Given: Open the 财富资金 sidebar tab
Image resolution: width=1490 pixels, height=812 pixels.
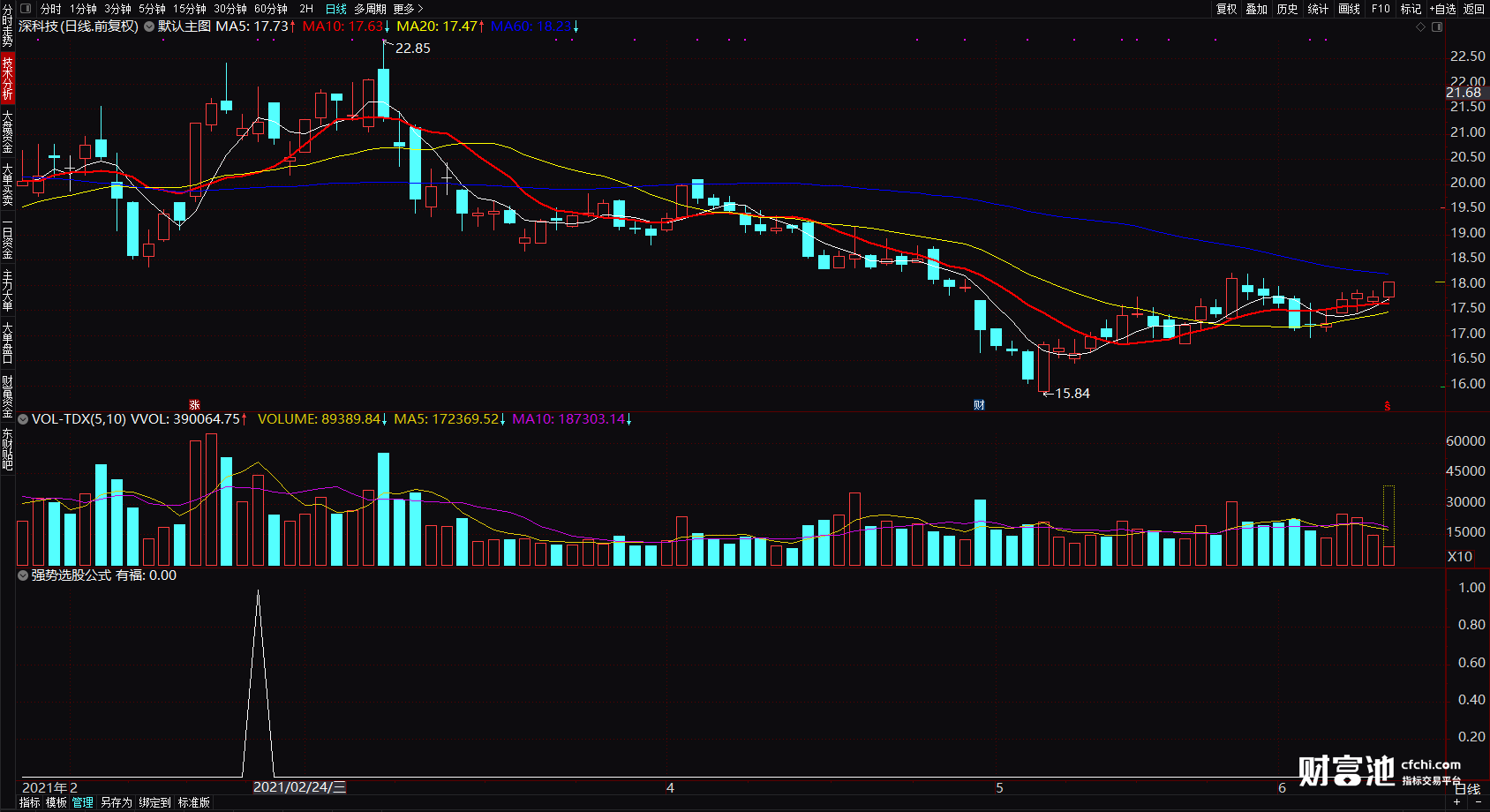Looking at the screenshot, I should [x=7, y=395].
